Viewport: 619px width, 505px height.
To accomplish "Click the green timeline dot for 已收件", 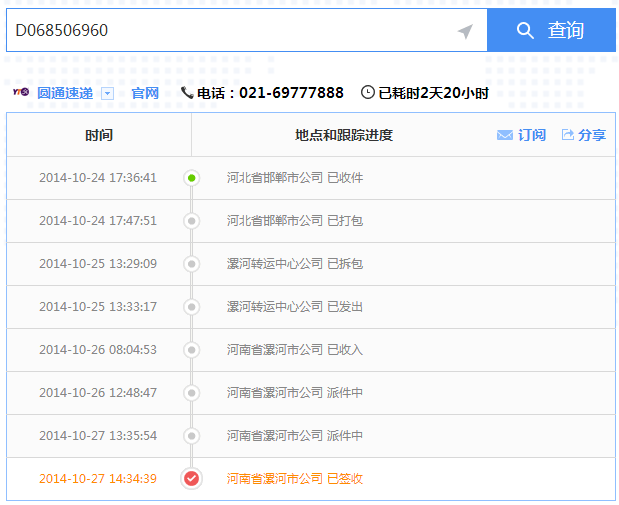I will tap(191, 178).
